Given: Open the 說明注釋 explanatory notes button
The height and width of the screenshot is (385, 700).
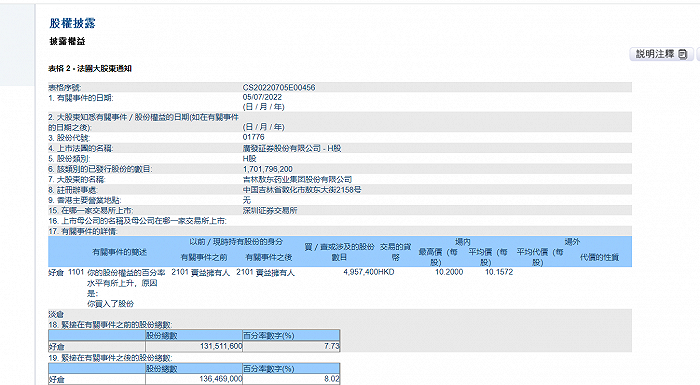Looking at the screenshot, I should point(661,54).
